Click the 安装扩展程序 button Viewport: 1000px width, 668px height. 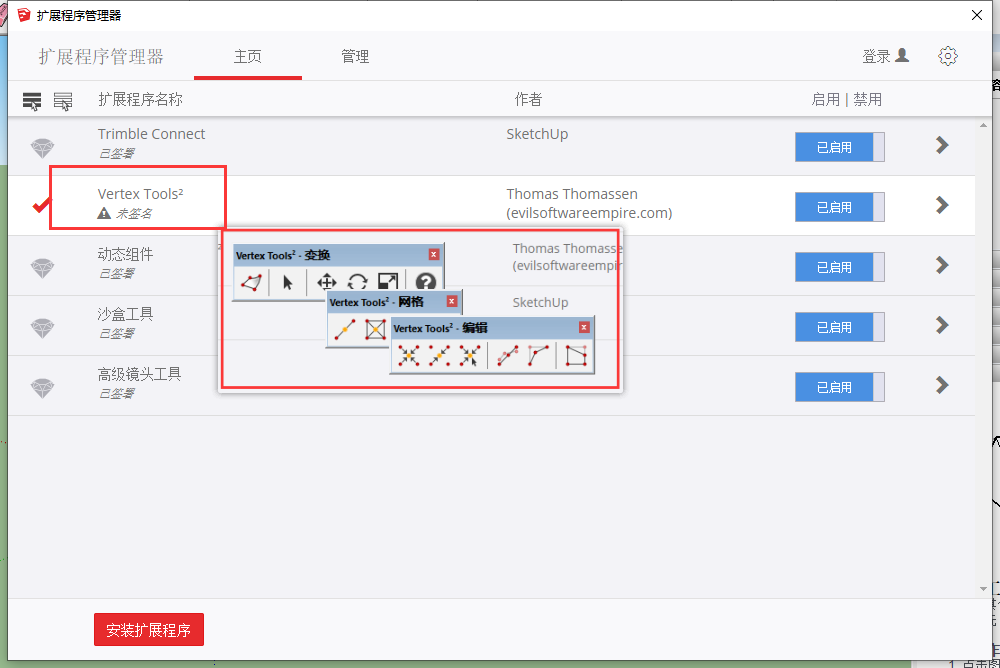pyautogui.click(x=149, y=630)
